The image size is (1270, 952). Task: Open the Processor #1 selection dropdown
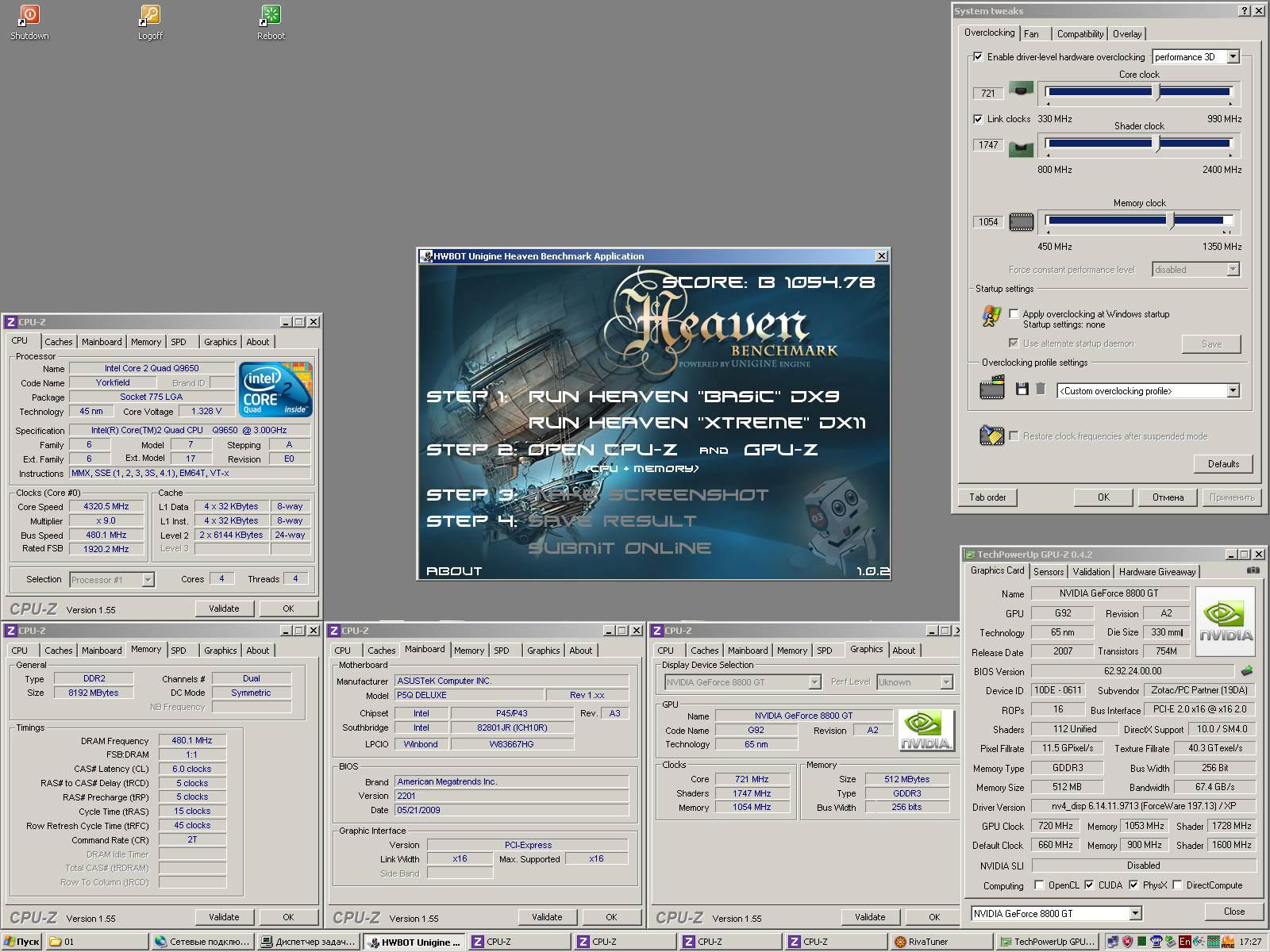pos(112,580)
